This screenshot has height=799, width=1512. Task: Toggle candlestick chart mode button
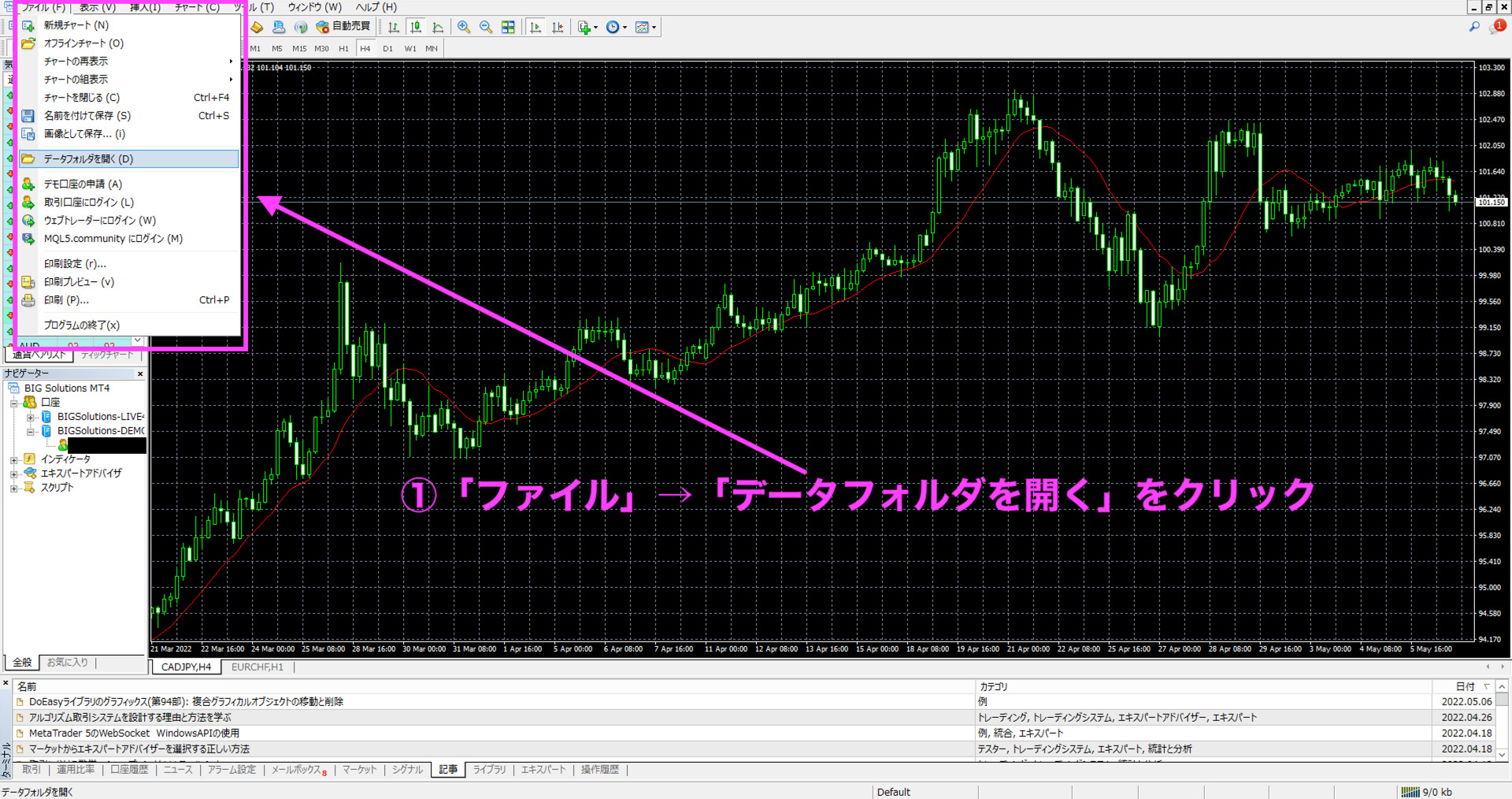pyautogui.click(x=416, y=27)
